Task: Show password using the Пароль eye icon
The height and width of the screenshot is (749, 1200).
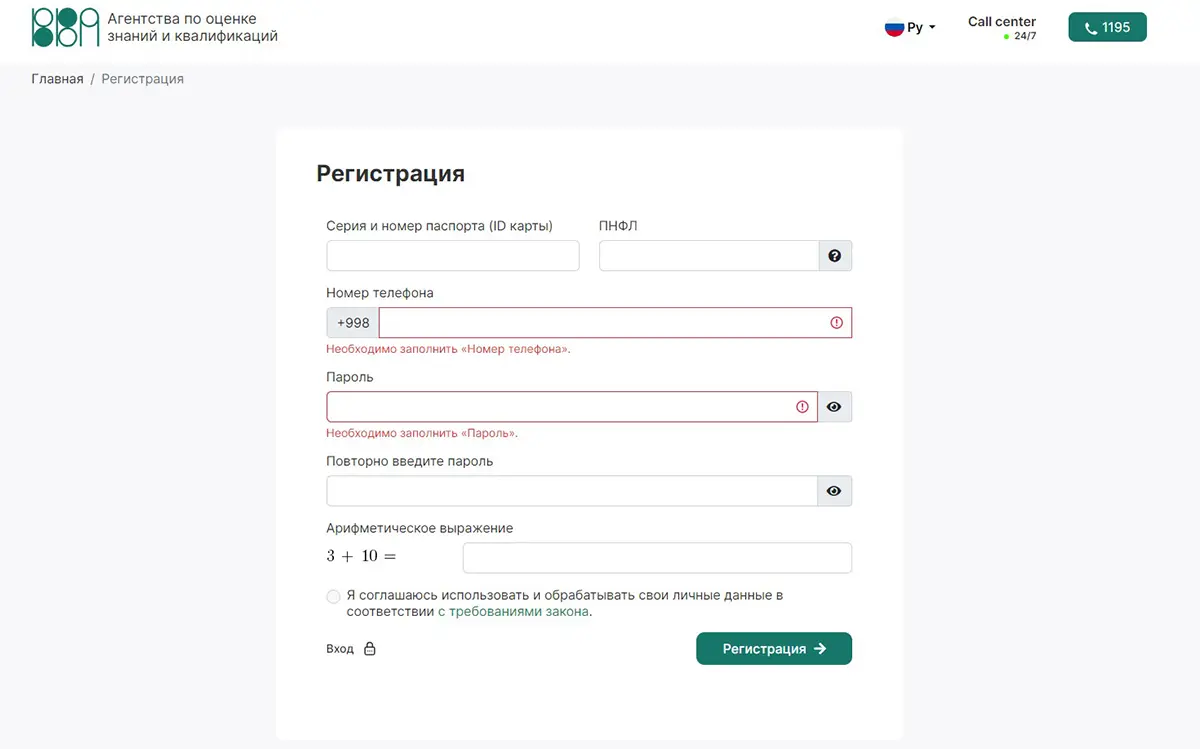Action: [835, 407]
